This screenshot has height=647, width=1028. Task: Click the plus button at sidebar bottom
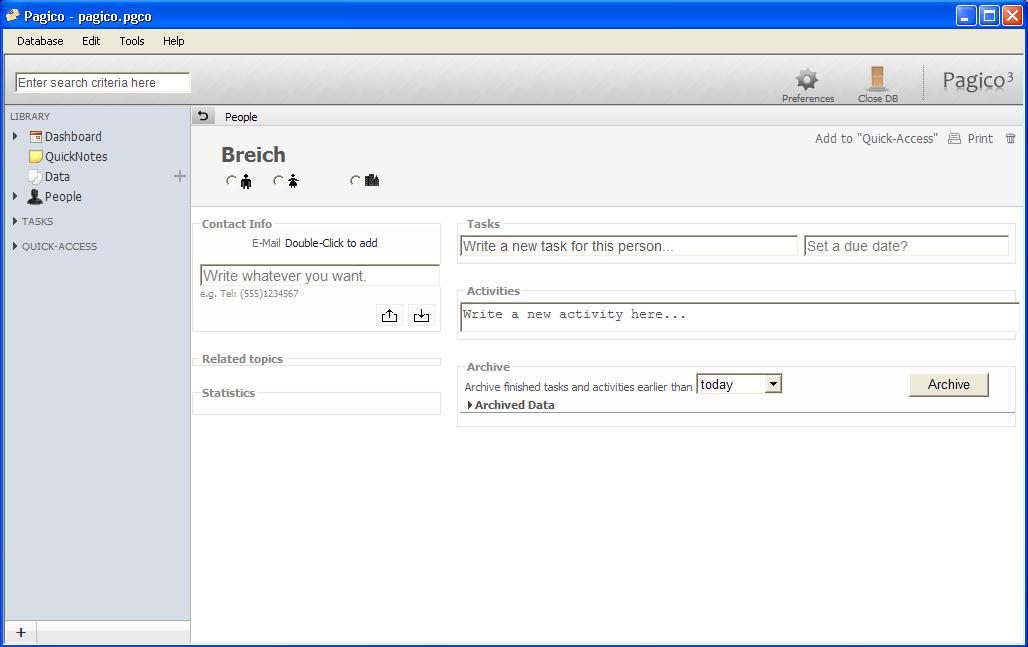pyautogui.click(x=21, y=632)
